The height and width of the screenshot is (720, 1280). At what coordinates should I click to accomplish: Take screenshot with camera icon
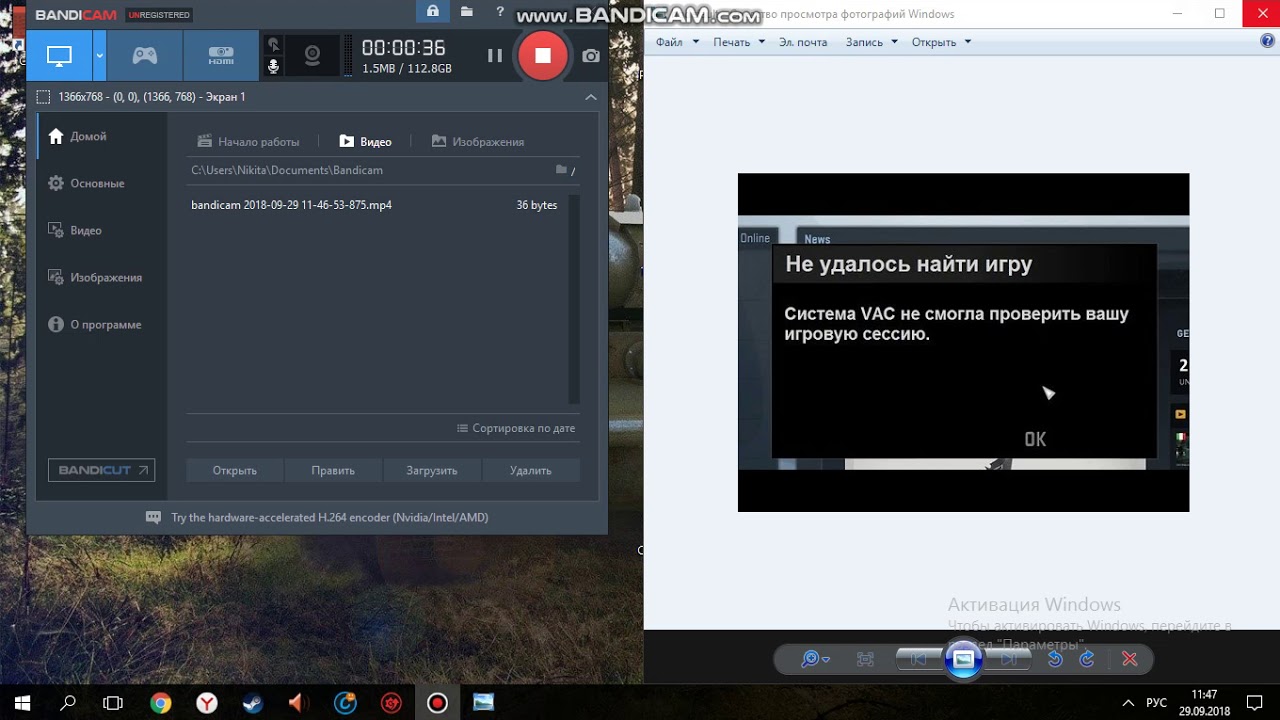click(x=591, y=56)
